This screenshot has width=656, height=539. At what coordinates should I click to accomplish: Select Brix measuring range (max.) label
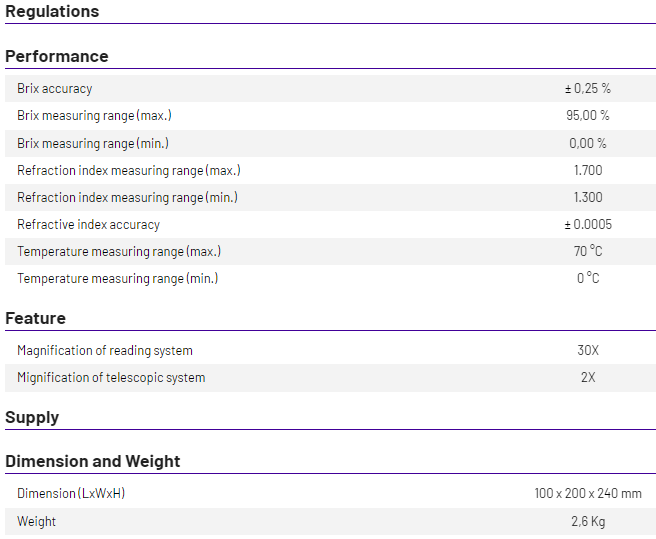[x=95, y=116]
